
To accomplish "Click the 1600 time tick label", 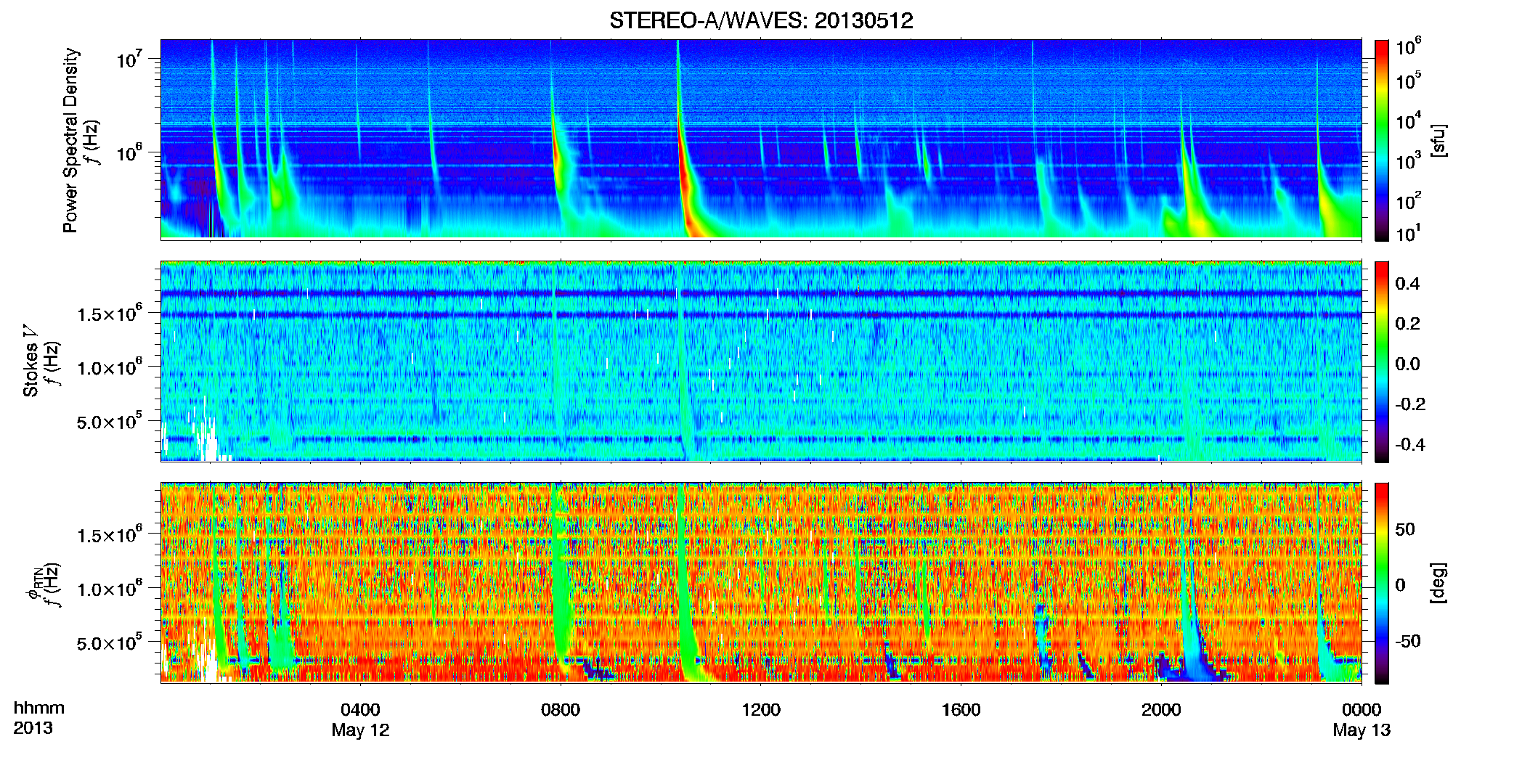I will point(961,709).
